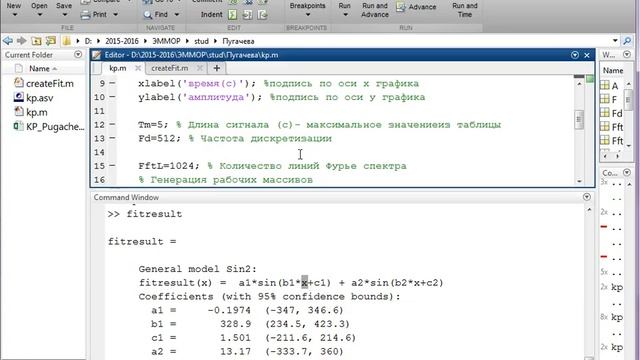Toggle breakpoint on line 9
640x360 pixels.
(x=112, y=84)
